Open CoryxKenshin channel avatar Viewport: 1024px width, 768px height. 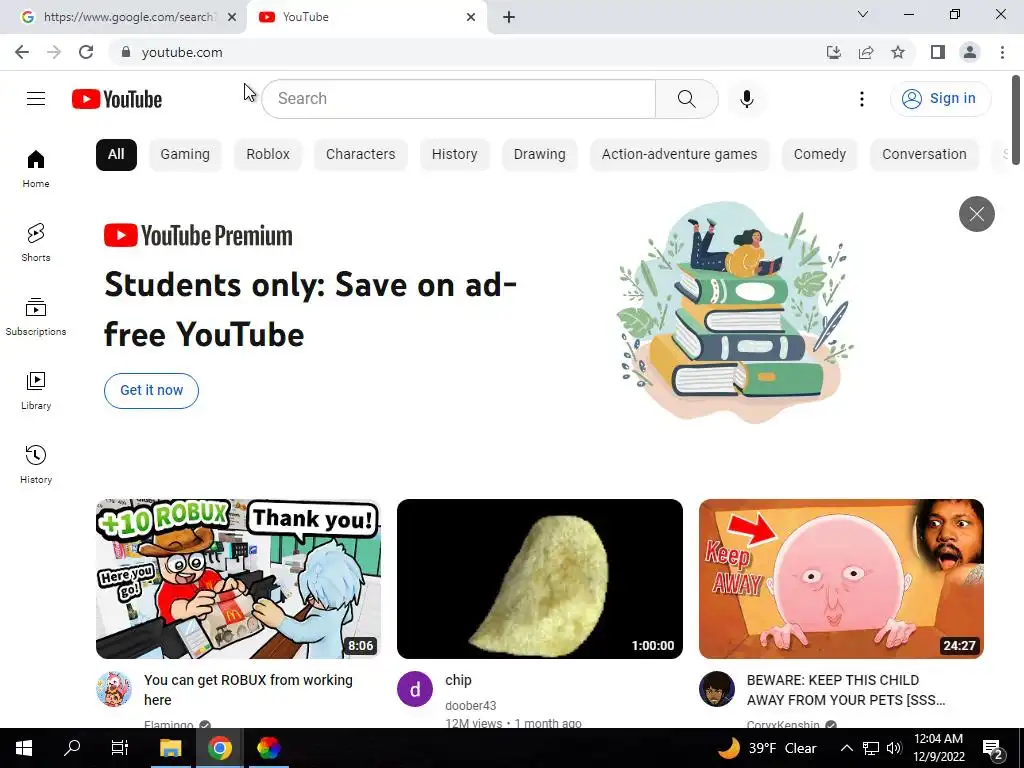coord(716,689)
